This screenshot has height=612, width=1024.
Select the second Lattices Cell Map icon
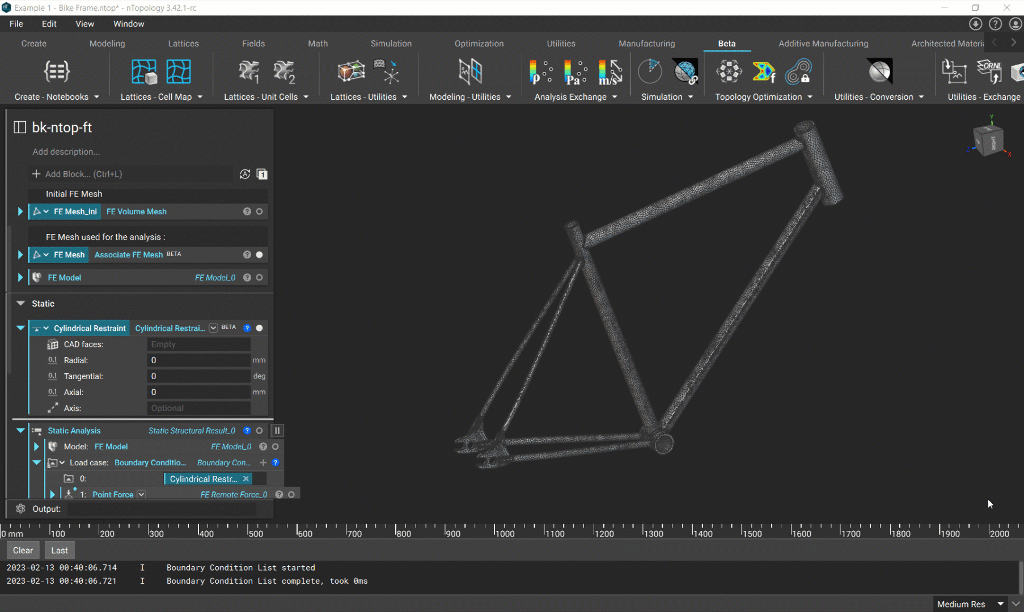(178, 72)
